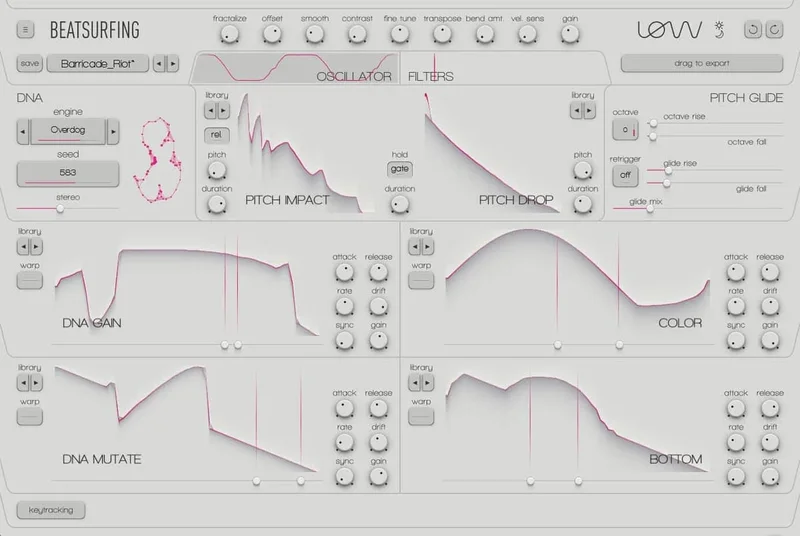Click Color library next arrow

[x=428, y=247]
